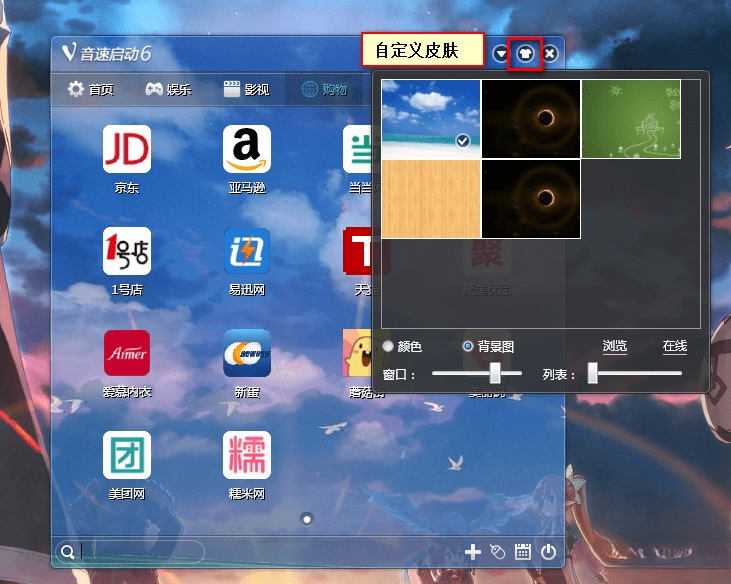Open the 京东 JD shopping shortcut
This screenshot has height=584, width=731.
point(127,149)
